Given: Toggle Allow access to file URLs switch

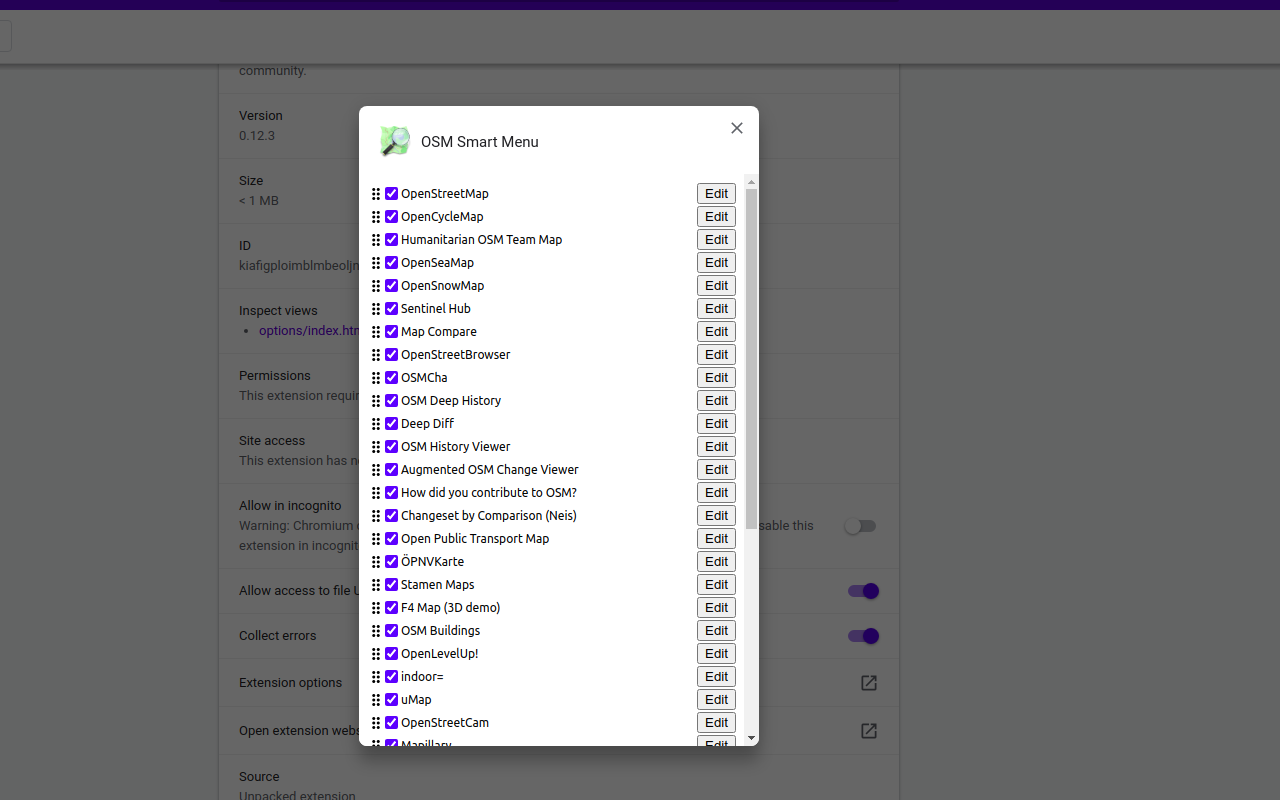Looking at the screenshot, I should click(x=863, y=591).
